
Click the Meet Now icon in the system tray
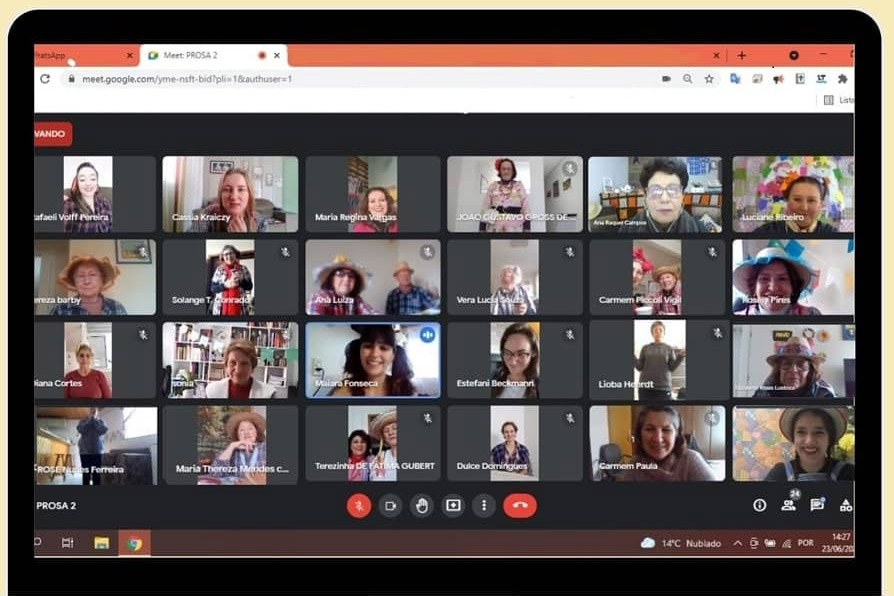[754, 543]
